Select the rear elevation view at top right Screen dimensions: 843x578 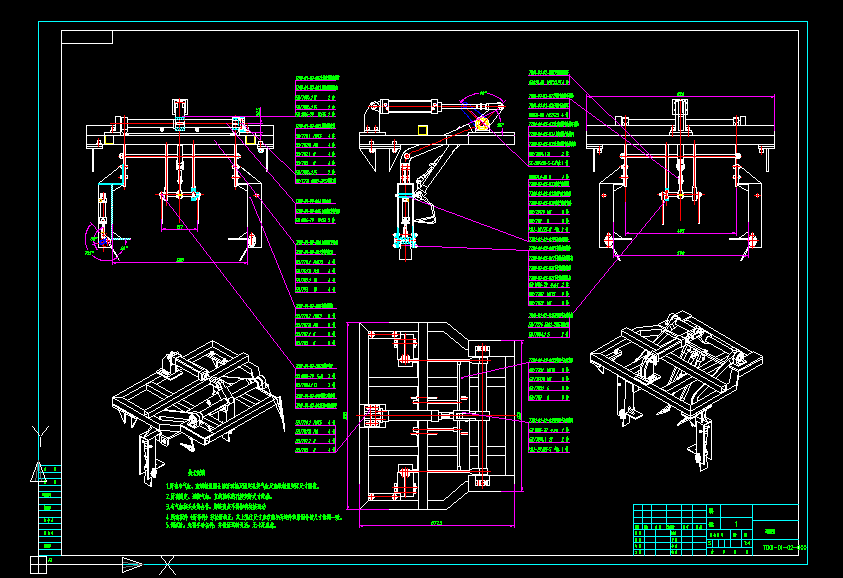pyautogui.click(x=681, y=177)
